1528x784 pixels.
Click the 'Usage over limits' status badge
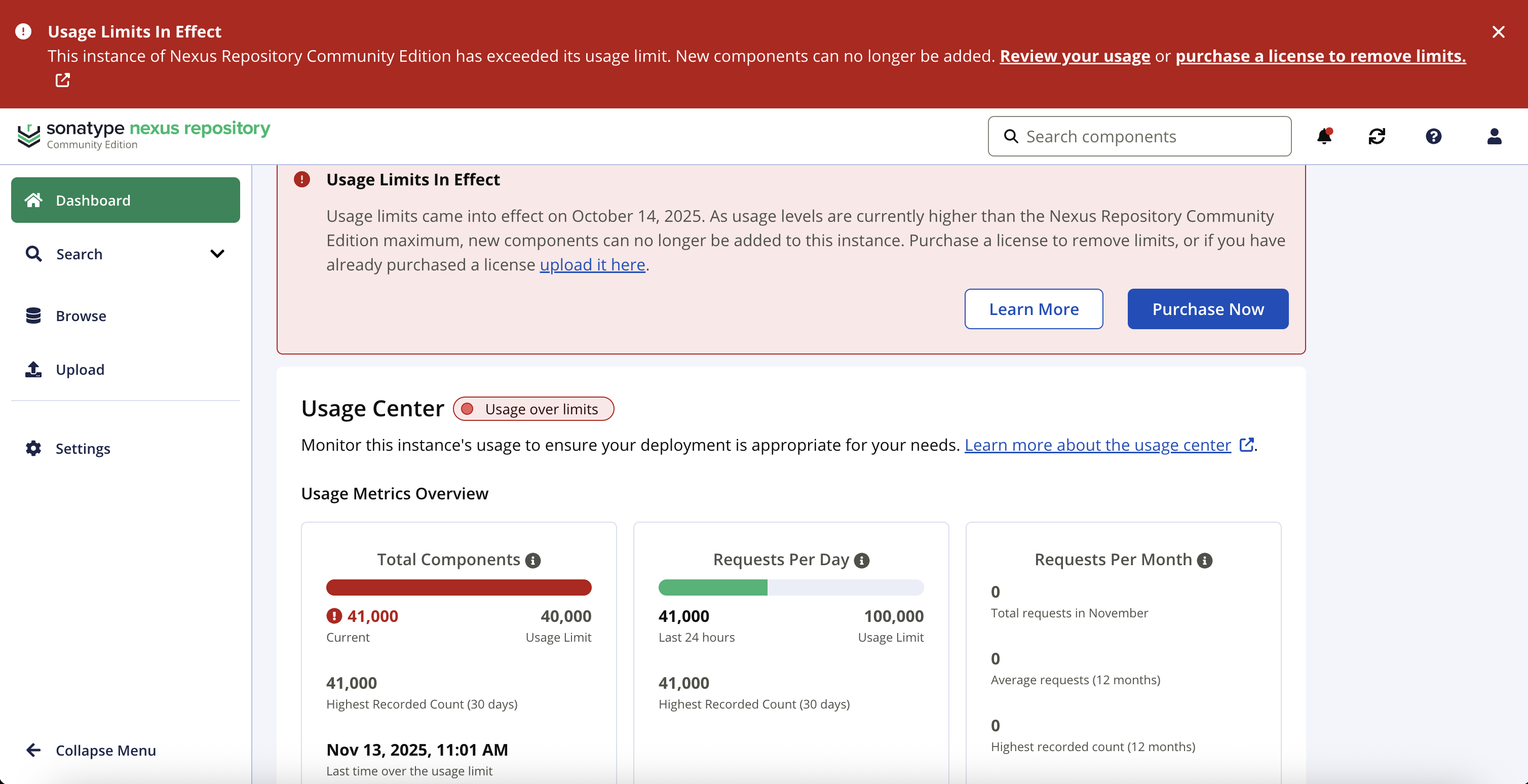pos(533,409)
